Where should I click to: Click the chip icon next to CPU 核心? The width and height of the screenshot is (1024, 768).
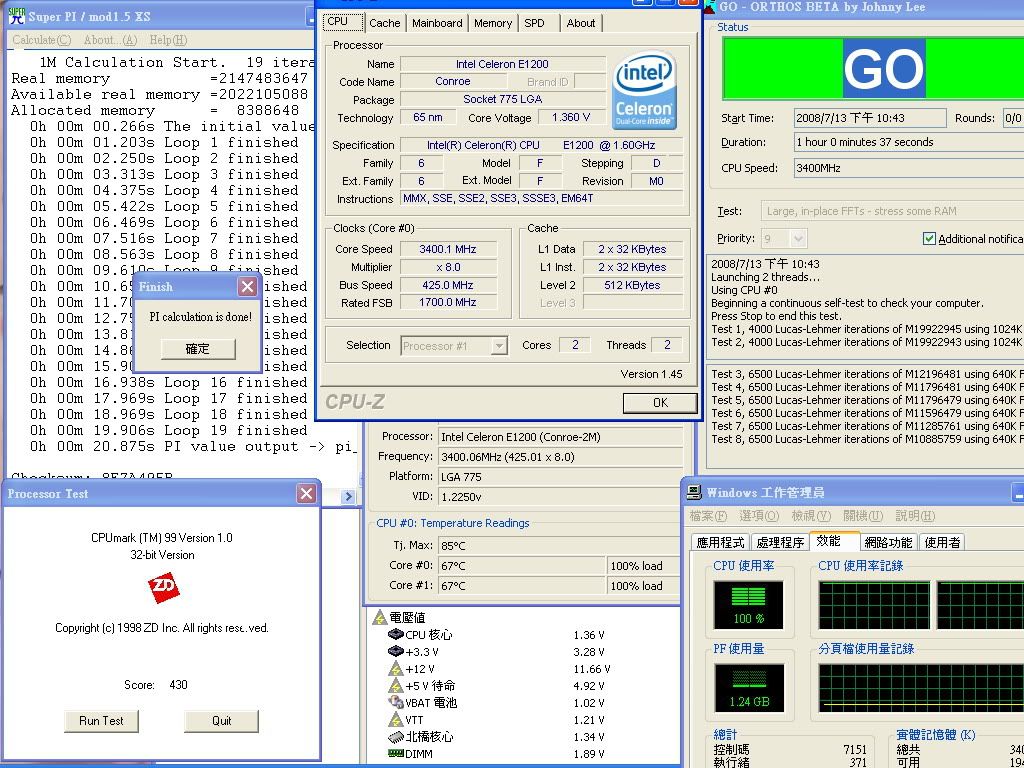pos(395,634)
